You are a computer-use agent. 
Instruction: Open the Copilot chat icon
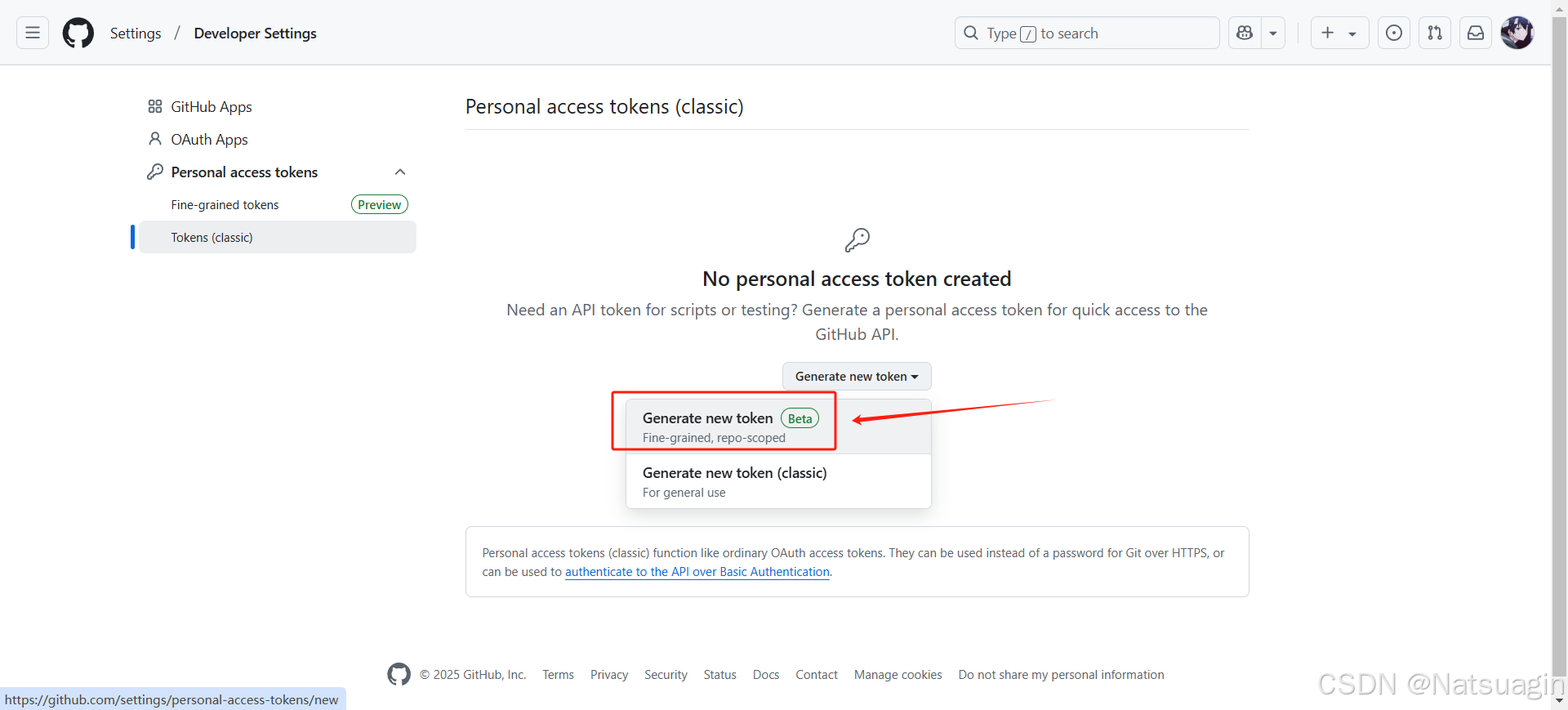(x=1245, y=33)
